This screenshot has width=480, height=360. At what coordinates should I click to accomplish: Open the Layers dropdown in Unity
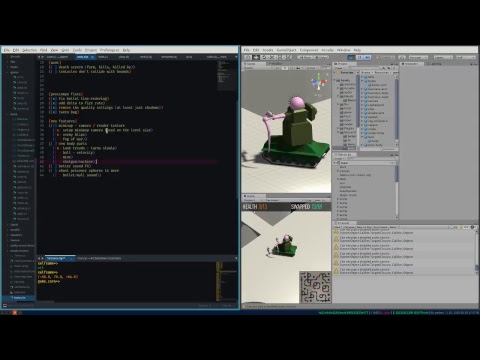click(443, 57)
